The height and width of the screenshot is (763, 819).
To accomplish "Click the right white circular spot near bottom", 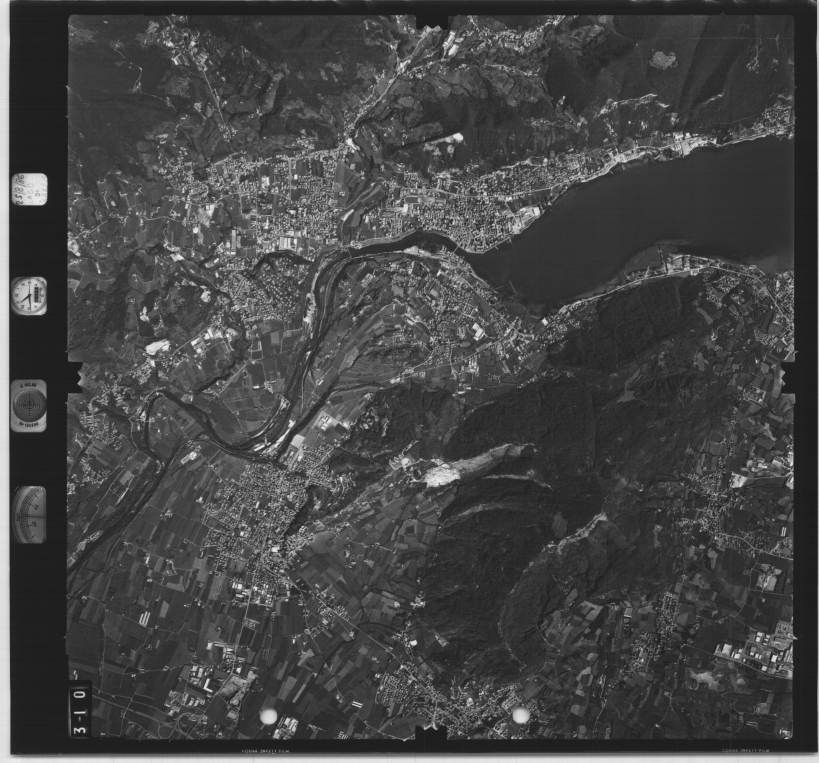I will click(x=520, y=715).
